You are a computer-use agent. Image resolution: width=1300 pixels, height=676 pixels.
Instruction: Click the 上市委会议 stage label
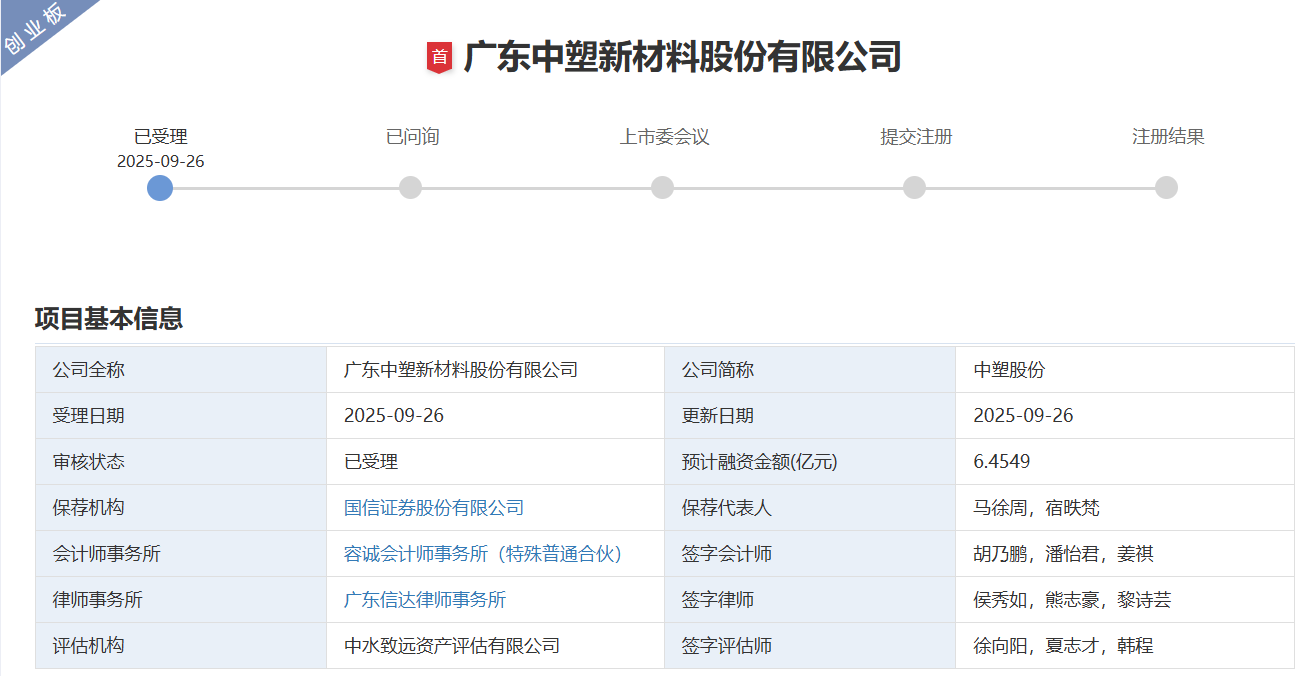664,137
